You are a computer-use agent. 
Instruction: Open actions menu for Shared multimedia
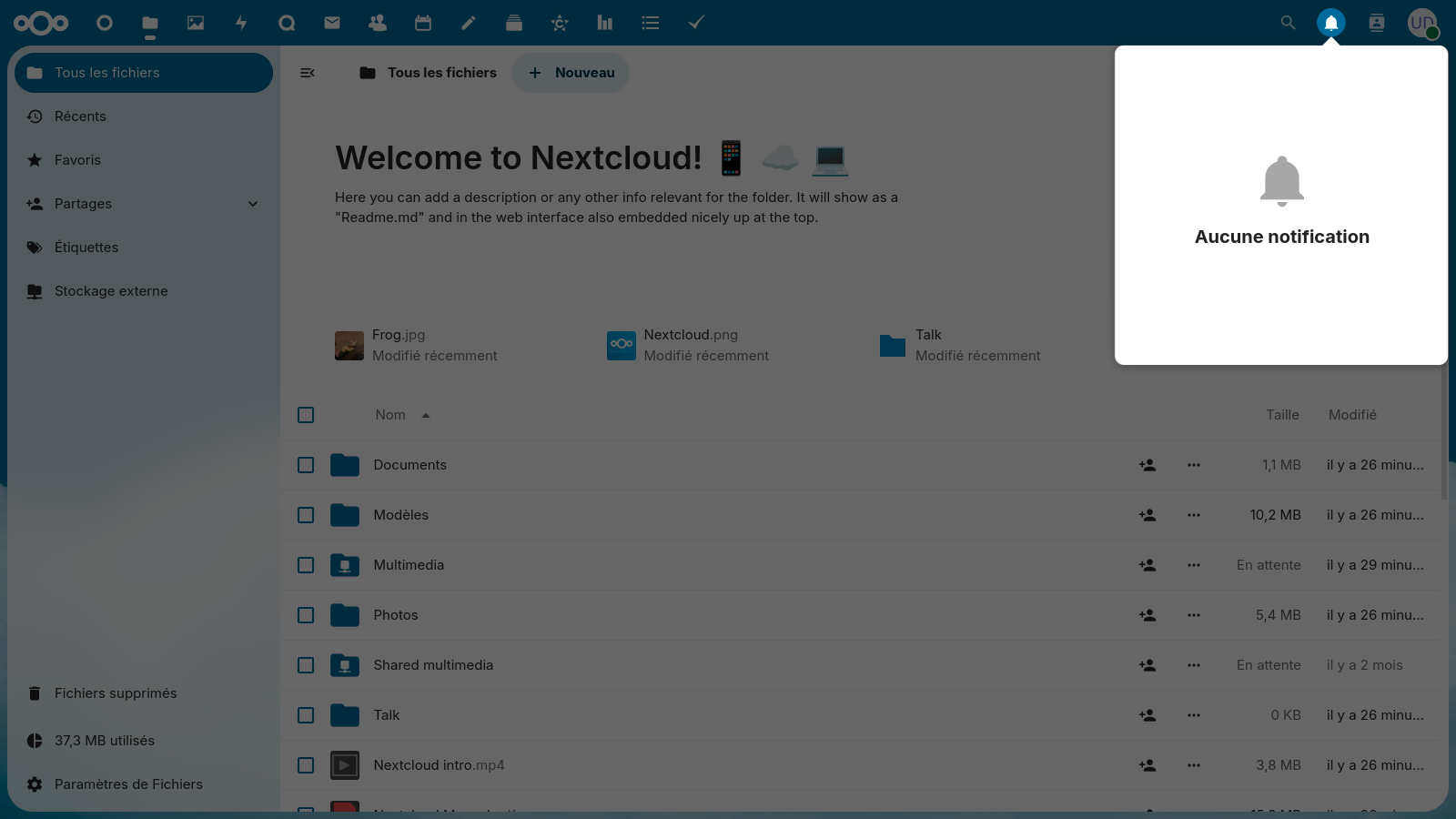tap(1194, 665)
